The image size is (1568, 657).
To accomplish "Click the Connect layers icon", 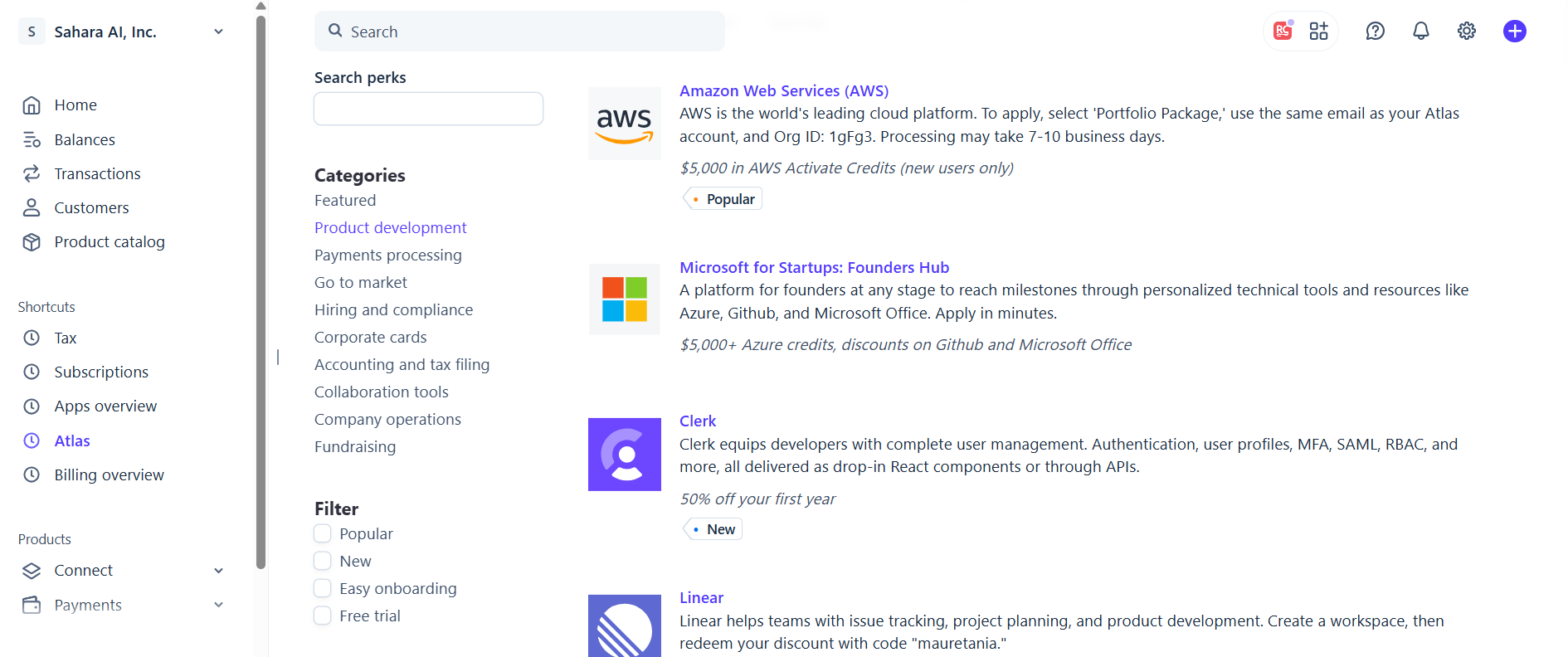I will tap(32, 571).
